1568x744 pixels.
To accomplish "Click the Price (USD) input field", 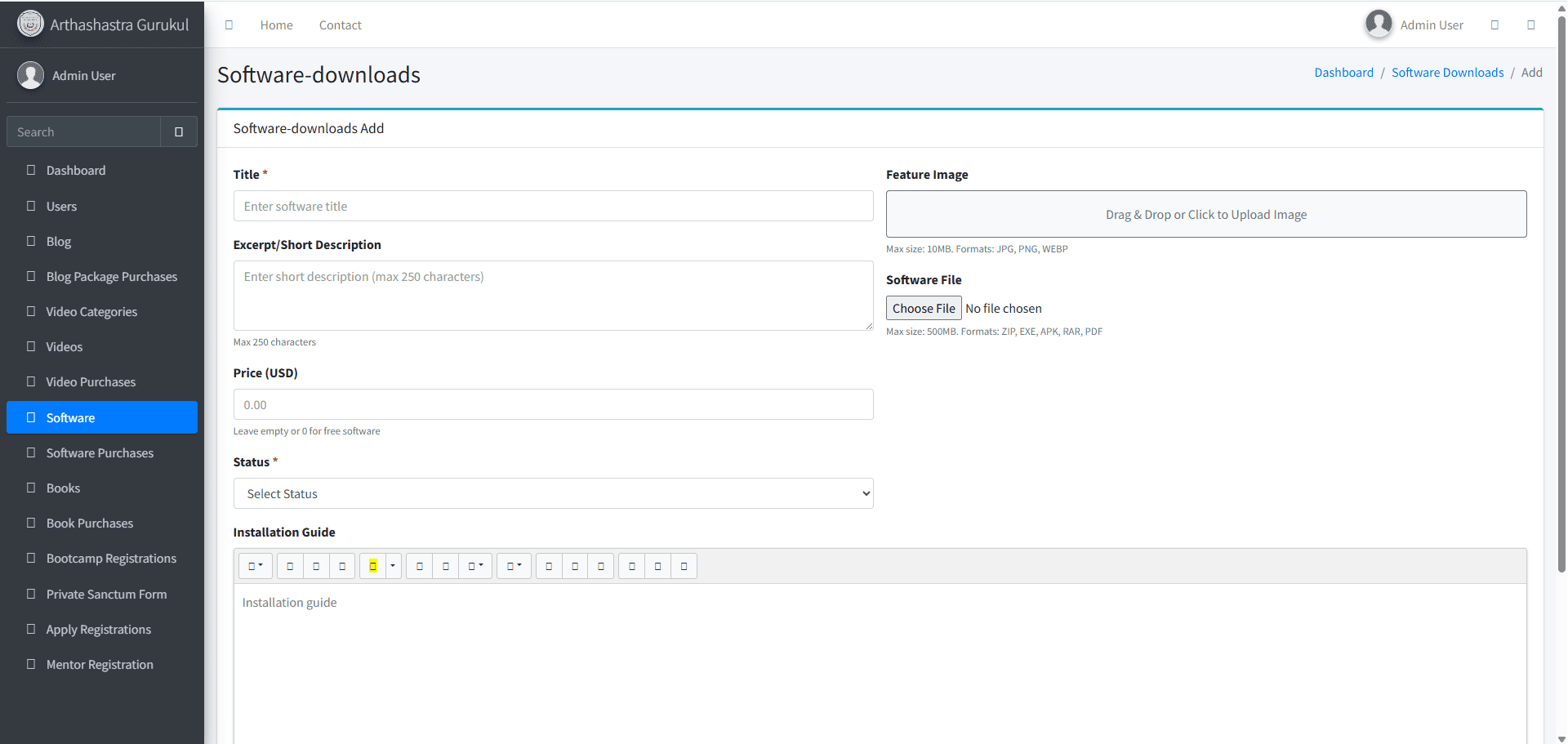I will click(x=554, y=404).
